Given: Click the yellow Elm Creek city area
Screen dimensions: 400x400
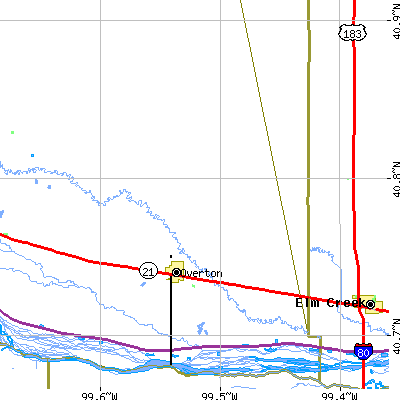Looking at the screenshot, I should (x=368, y=304).
